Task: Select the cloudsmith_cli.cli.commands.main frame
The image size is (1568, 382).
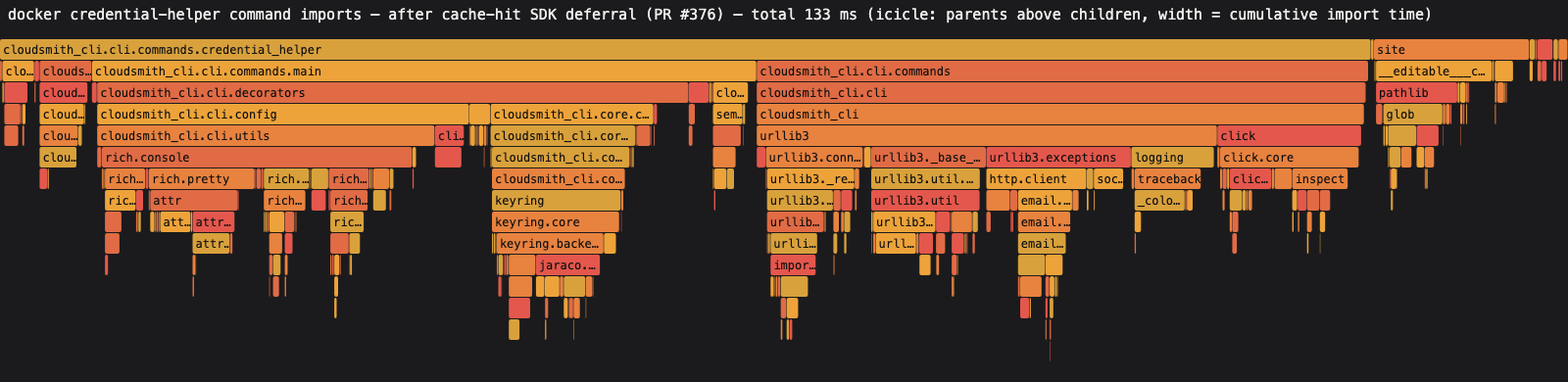Action: pyautogui.click(x=424, y=72)
